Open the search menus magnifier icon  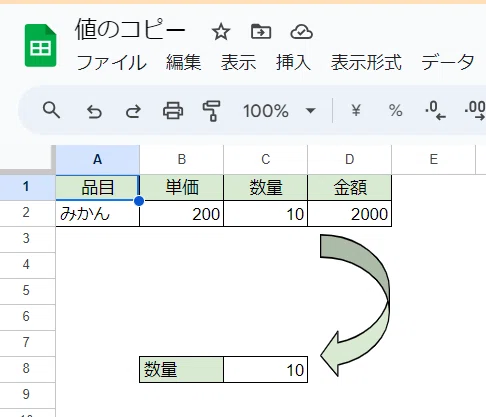pos(51,110)
